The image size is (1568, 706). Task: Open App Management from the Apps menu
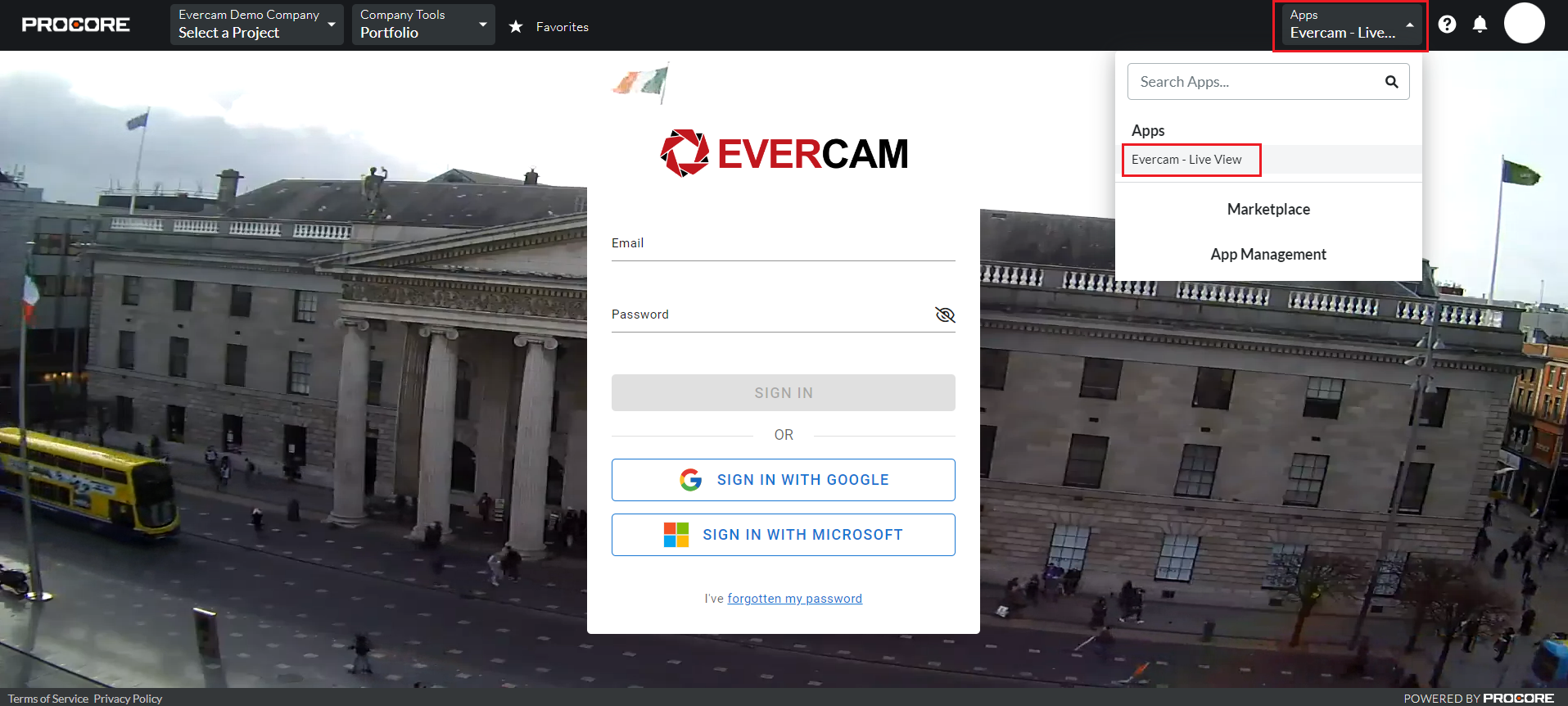point(1268,255)
